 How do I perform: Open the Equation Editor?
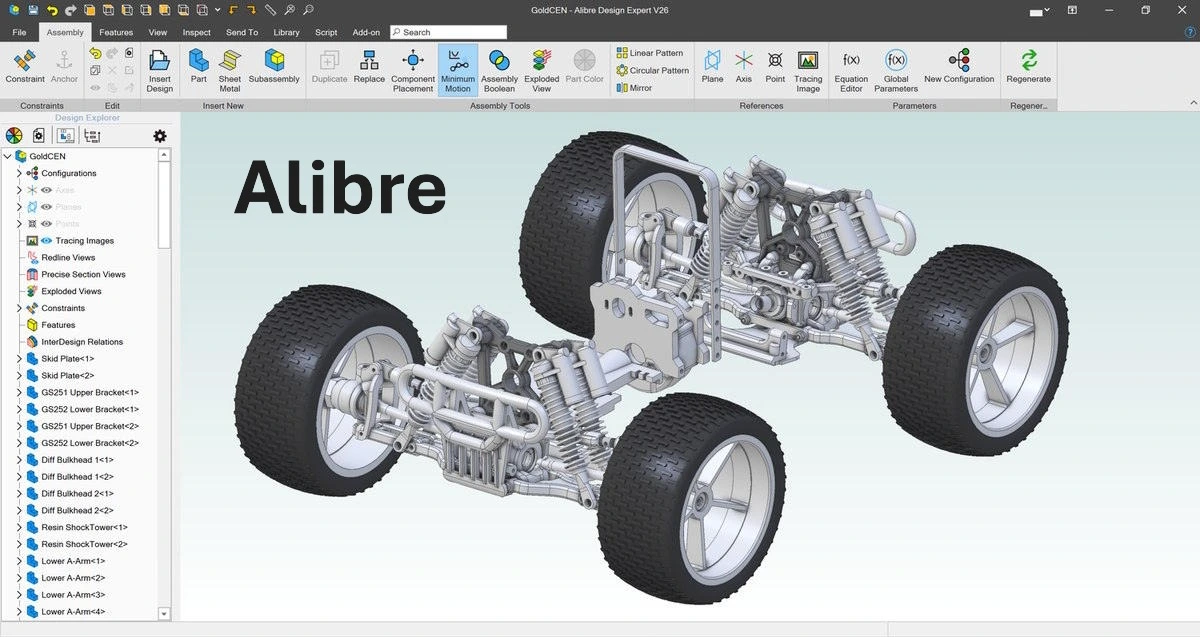click(851, 70)
